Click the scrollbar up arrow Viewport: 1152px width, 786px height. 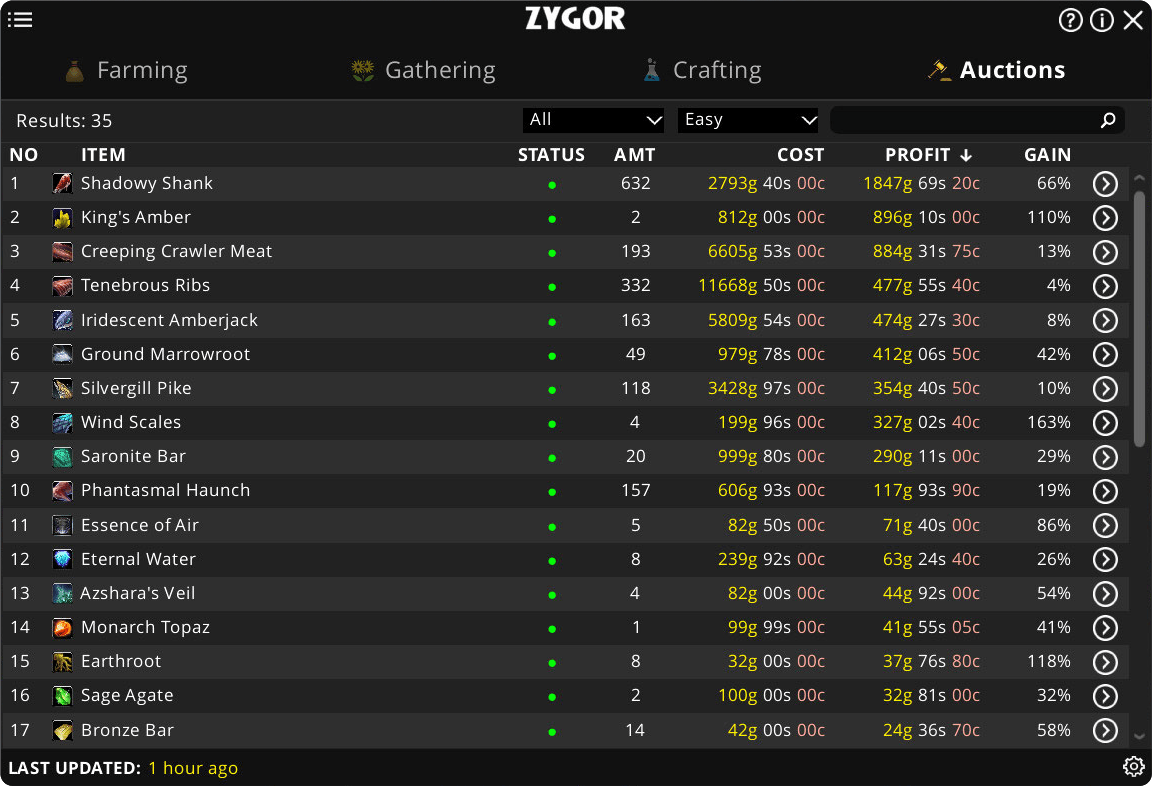tap(1139, 179)
